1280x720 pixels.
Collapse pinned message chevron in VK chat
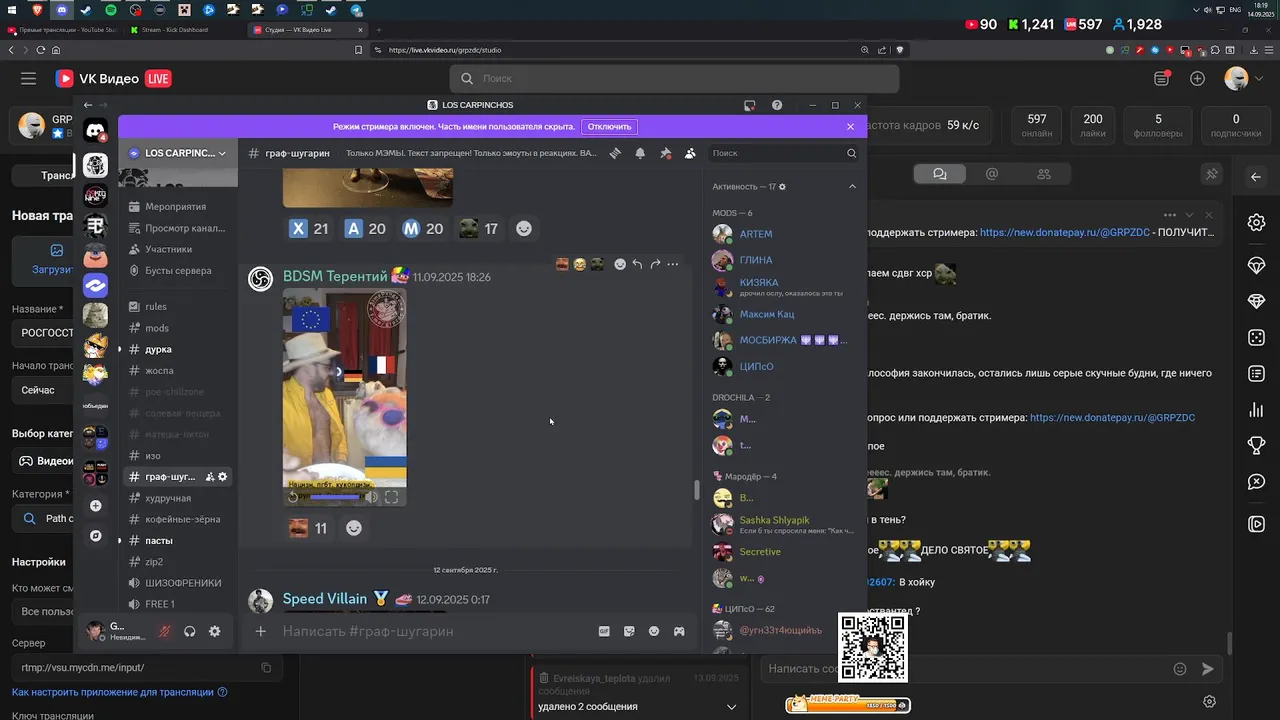click(x=1189, y=215)
